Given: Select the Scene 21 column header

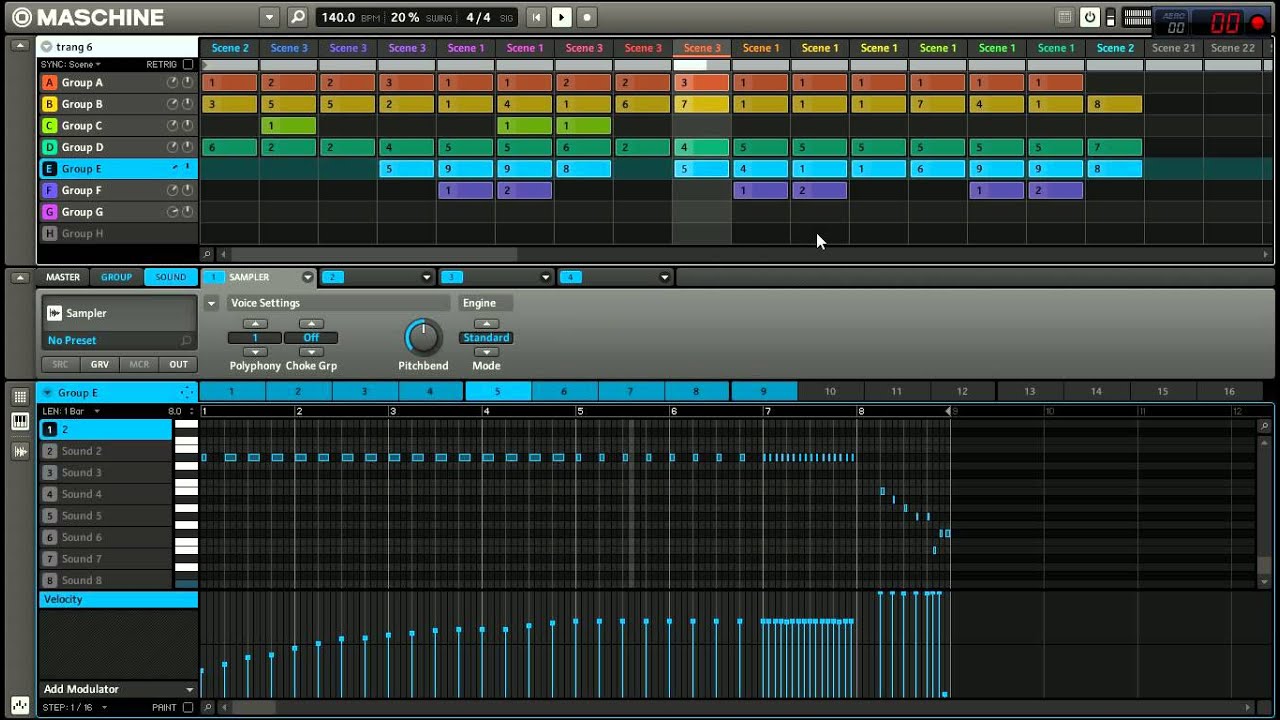Looking at the screenshot, I should tap(1173, 48).
